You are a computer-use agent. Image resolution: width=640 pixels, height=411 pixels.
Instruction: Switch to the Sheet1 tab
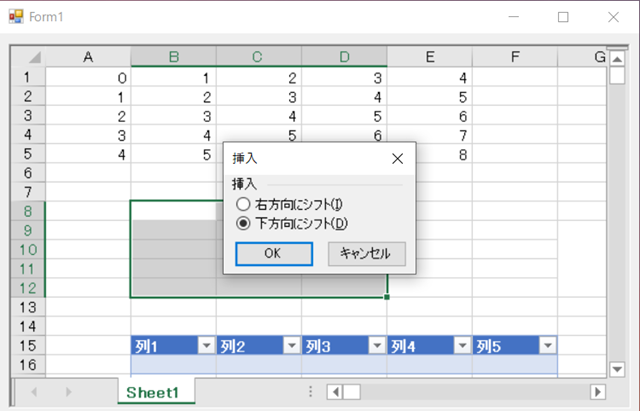coord(152,393)
